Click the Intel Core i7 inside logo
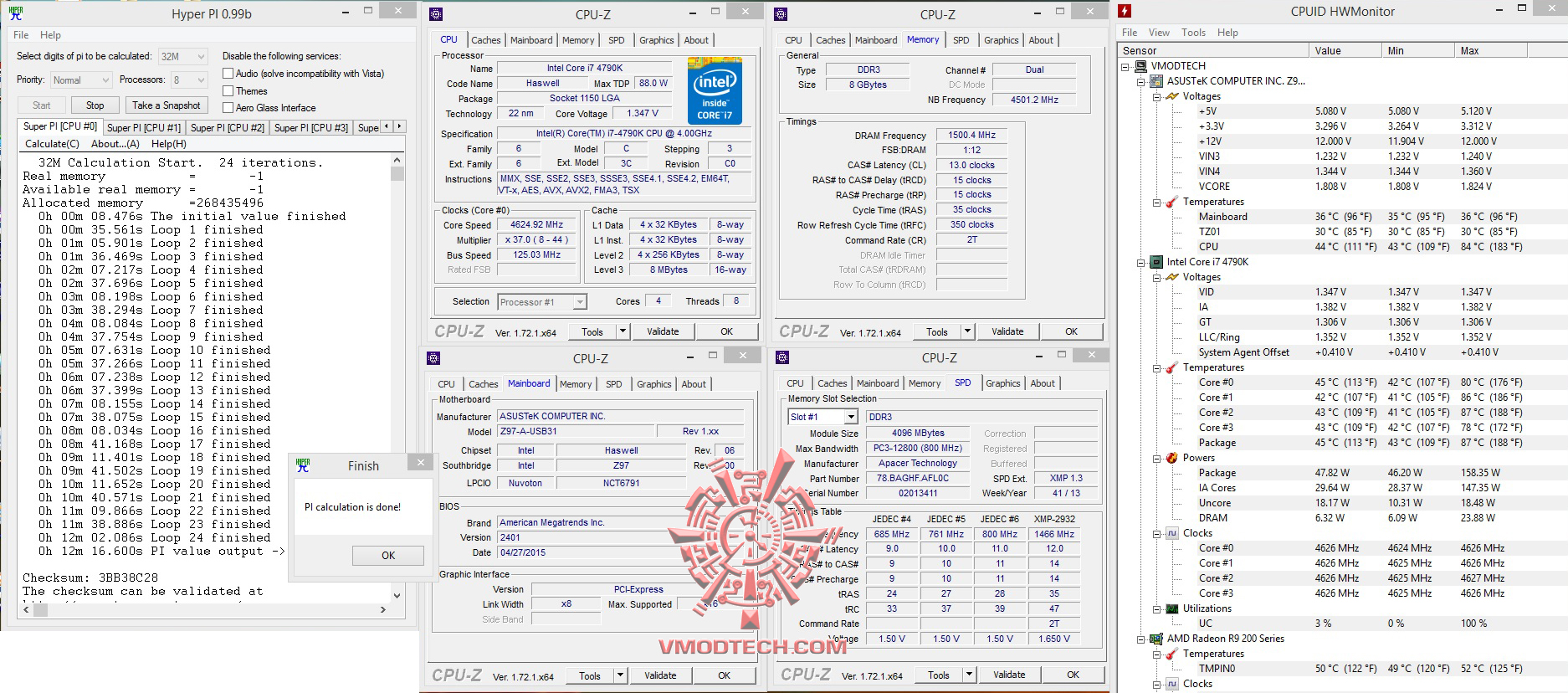 pos(715,90)
